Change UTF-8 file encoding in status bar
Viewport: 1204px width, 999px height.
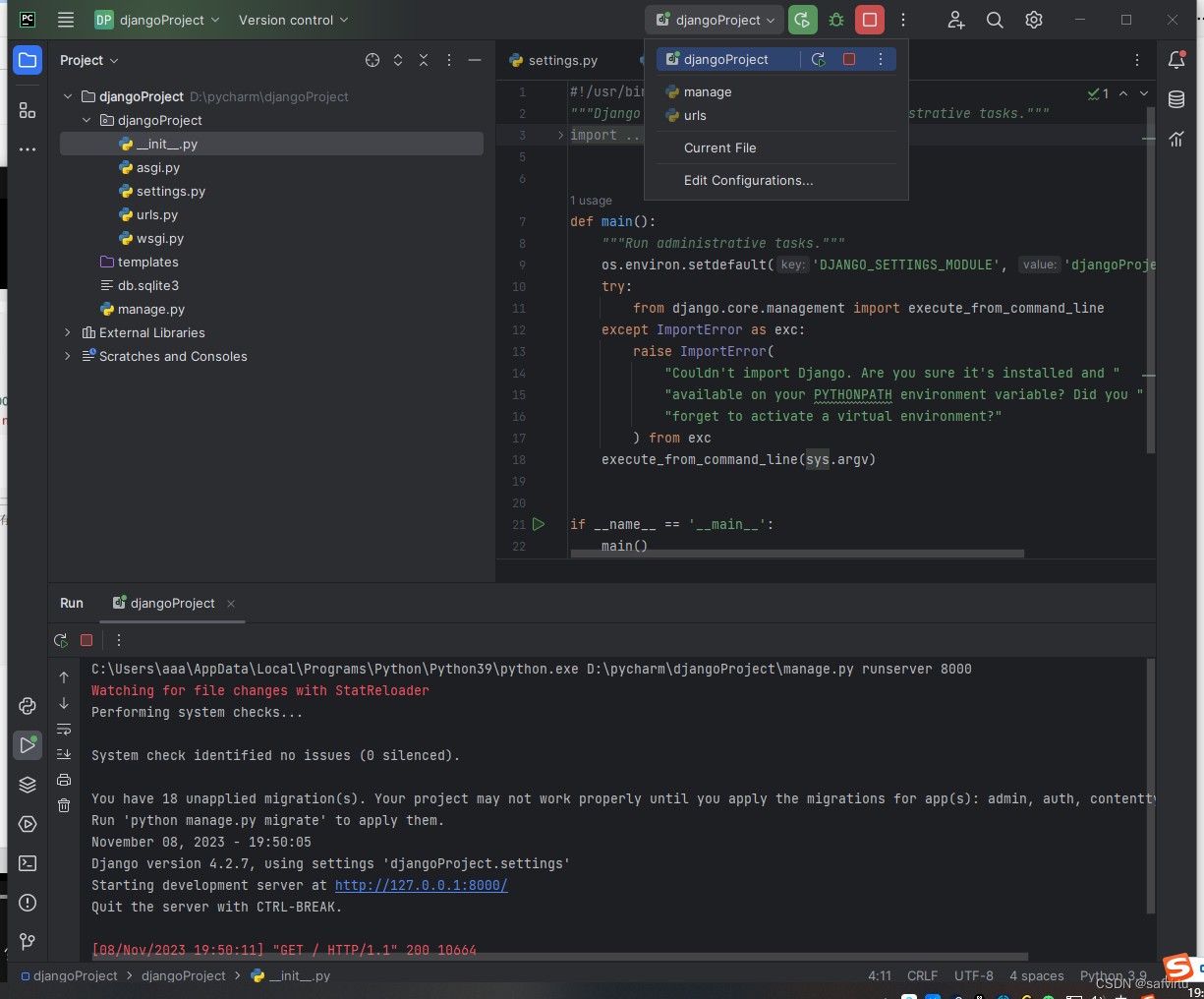[973, 975]
